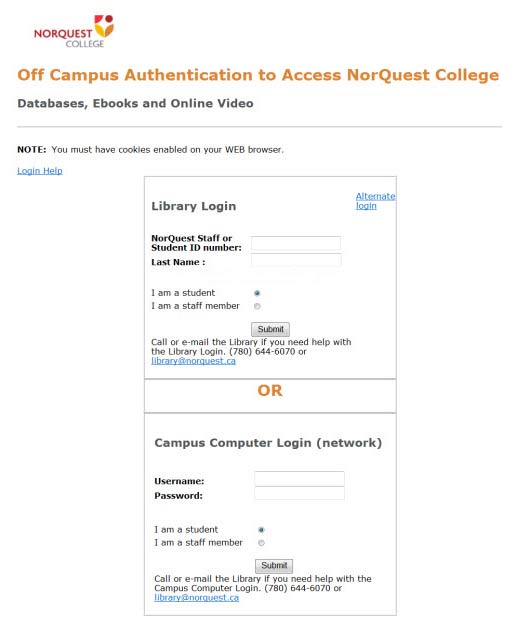
Task: Open the Alternate login link
Action: (375, 201)
